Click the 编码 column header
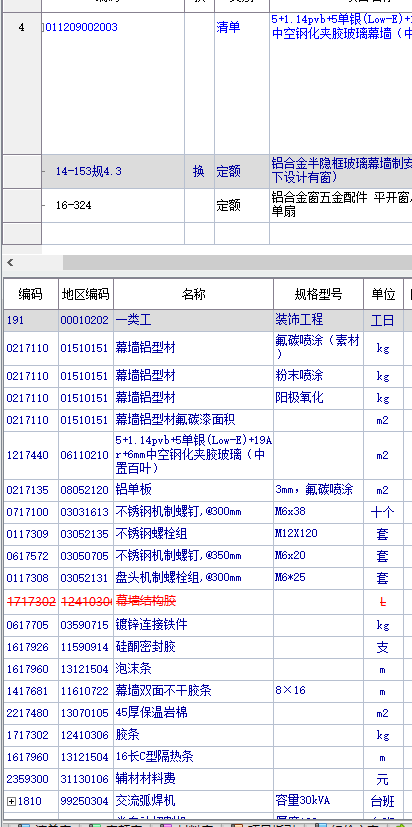This screenshot has width=412, height=827. [x=31, y=294]
